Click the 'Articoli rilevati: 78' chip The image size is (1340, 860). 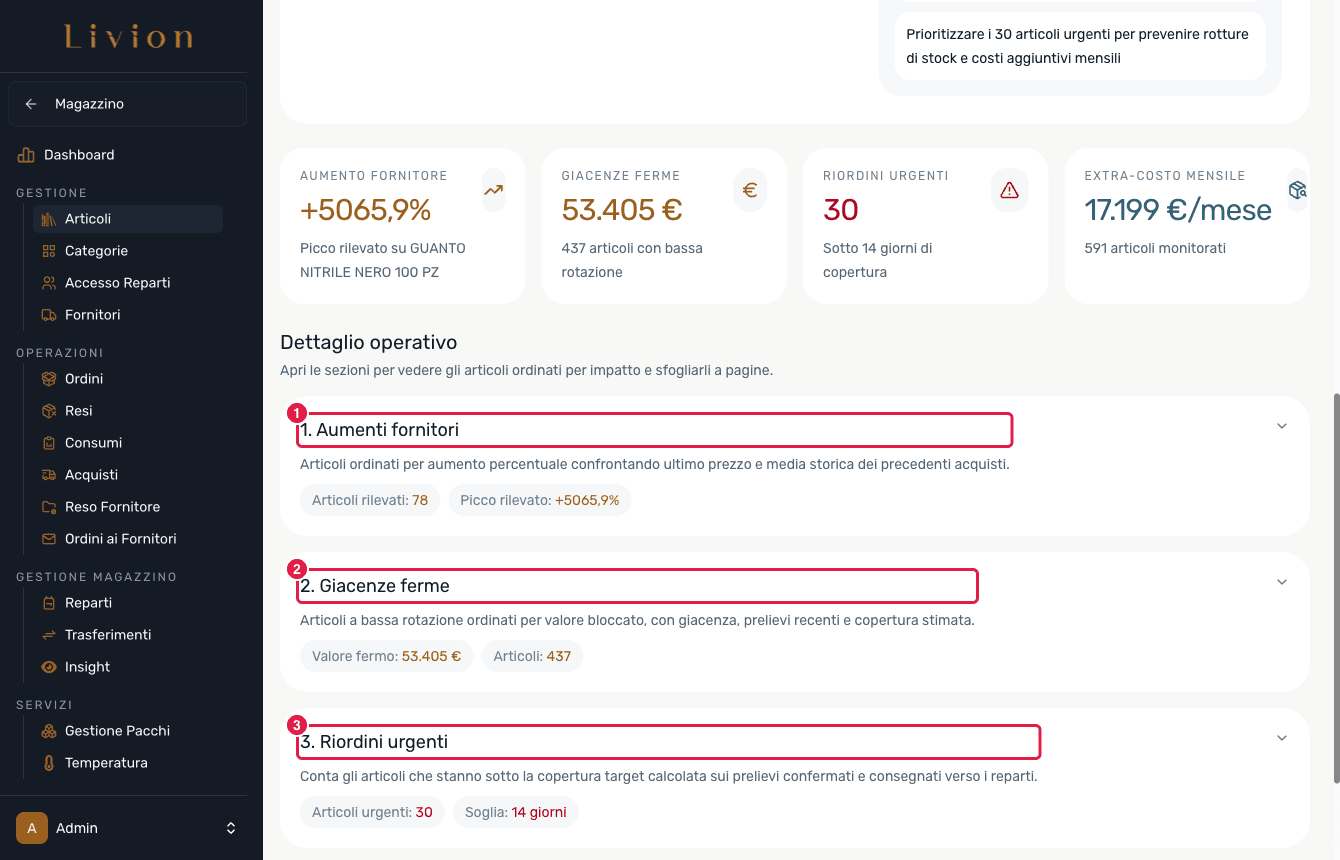point(370,500)
